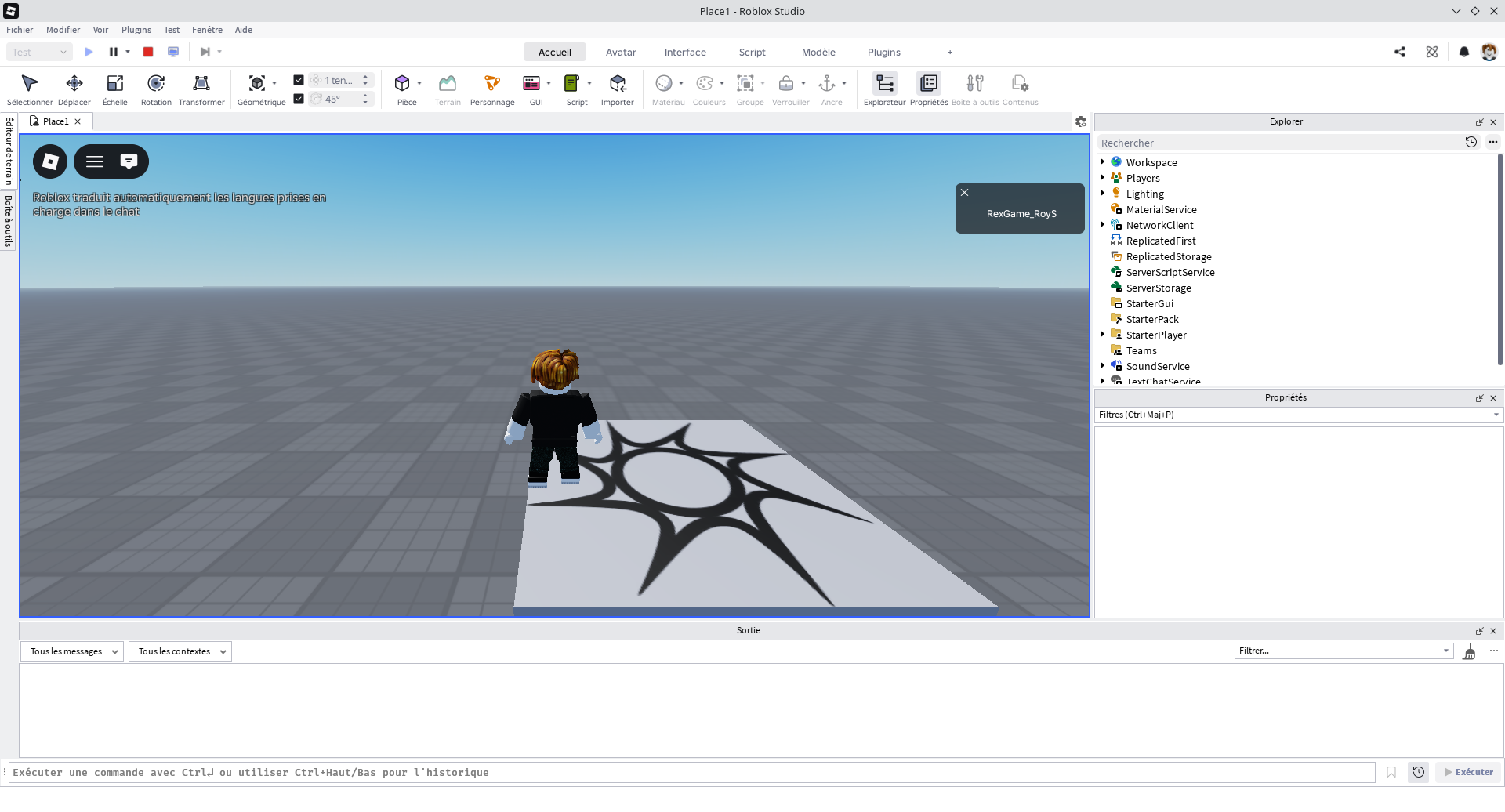Stop the running playtest
The height and width of the screenshot is (812, 1505).
click(x=148, y=52)
